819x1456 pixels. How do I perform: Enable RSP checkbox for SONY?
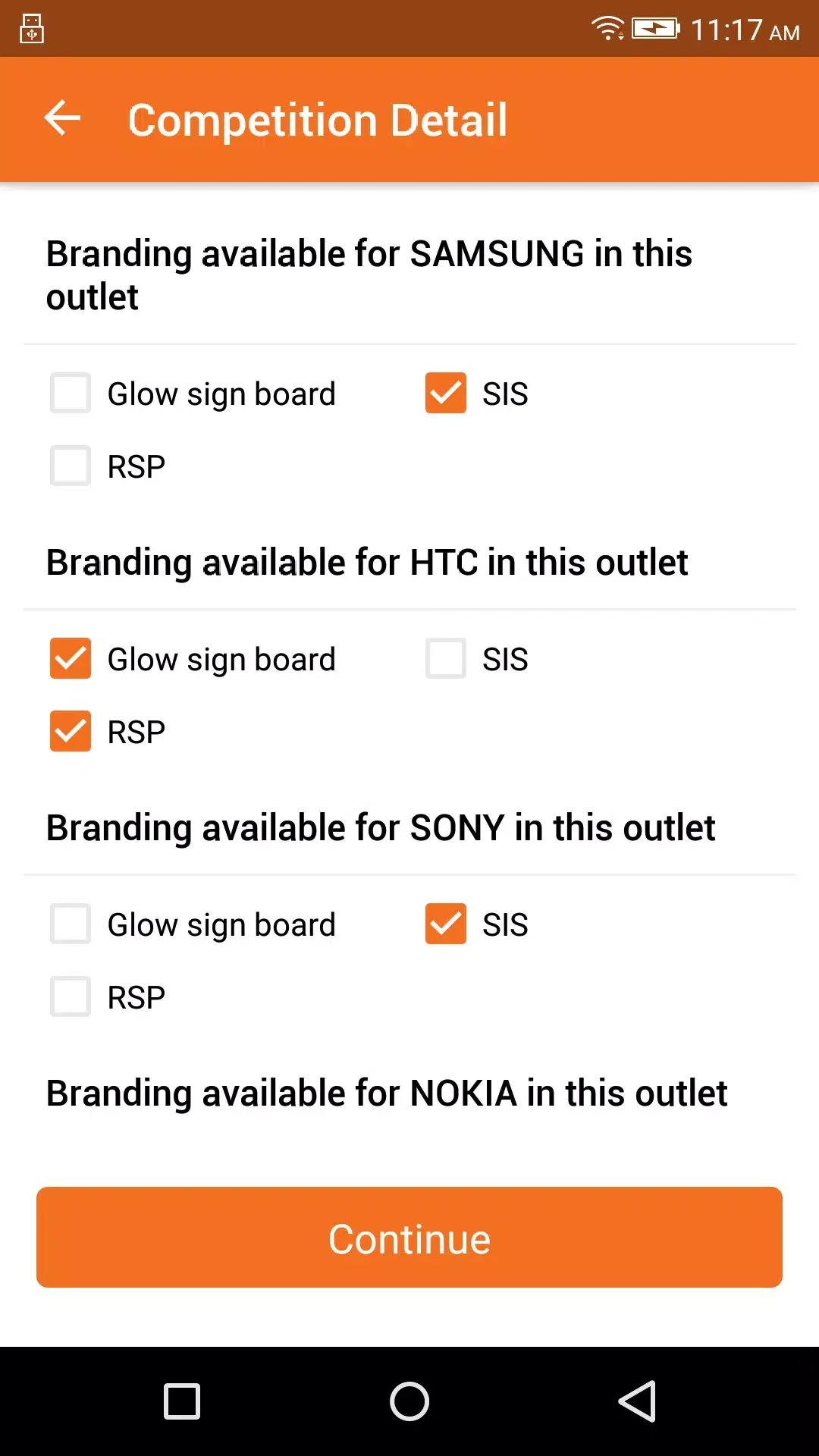click(x=71, y=996)
